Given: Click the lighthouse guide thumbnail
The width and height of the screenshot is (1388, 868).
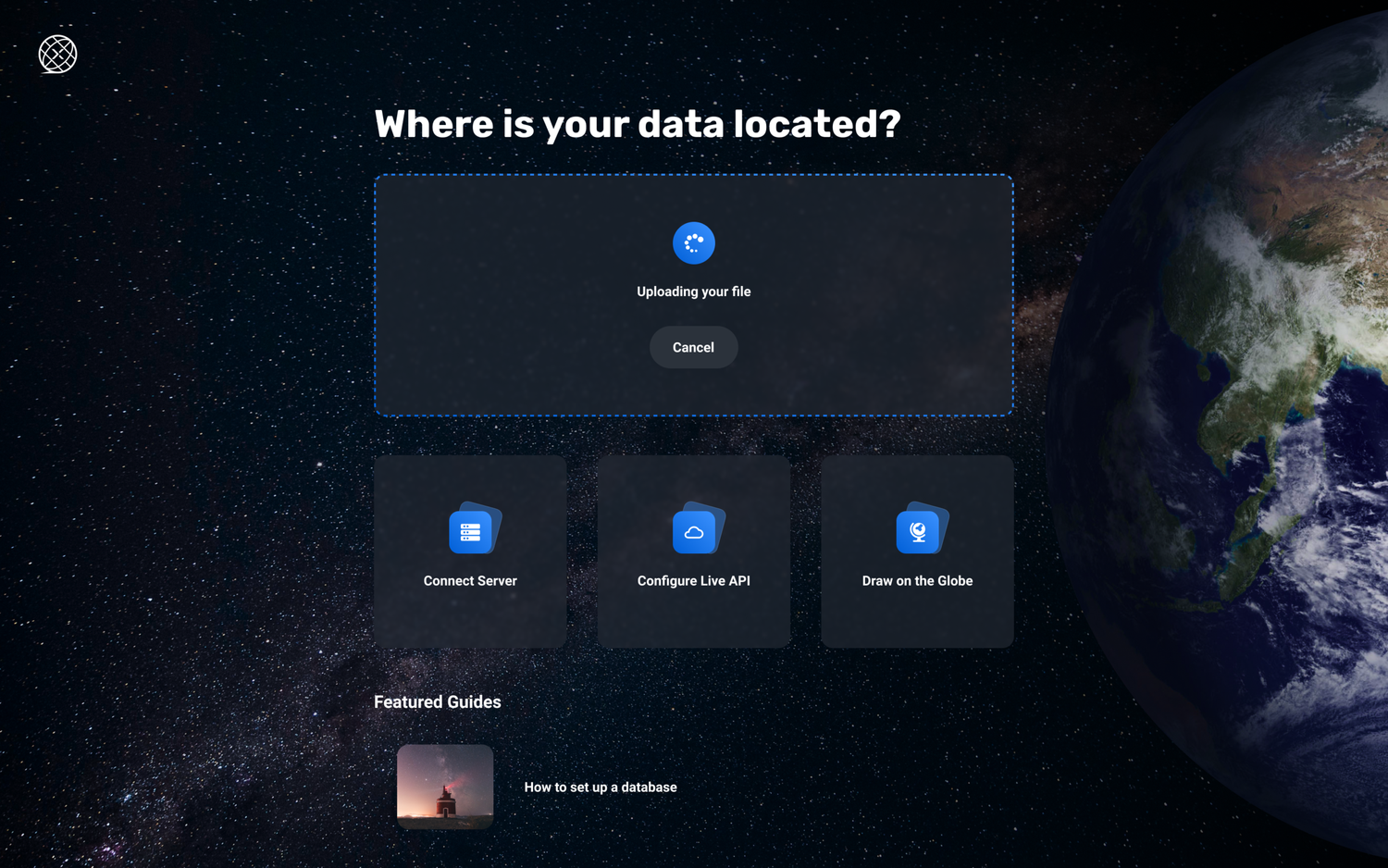Looking at the screenshot, I should 445,787.
